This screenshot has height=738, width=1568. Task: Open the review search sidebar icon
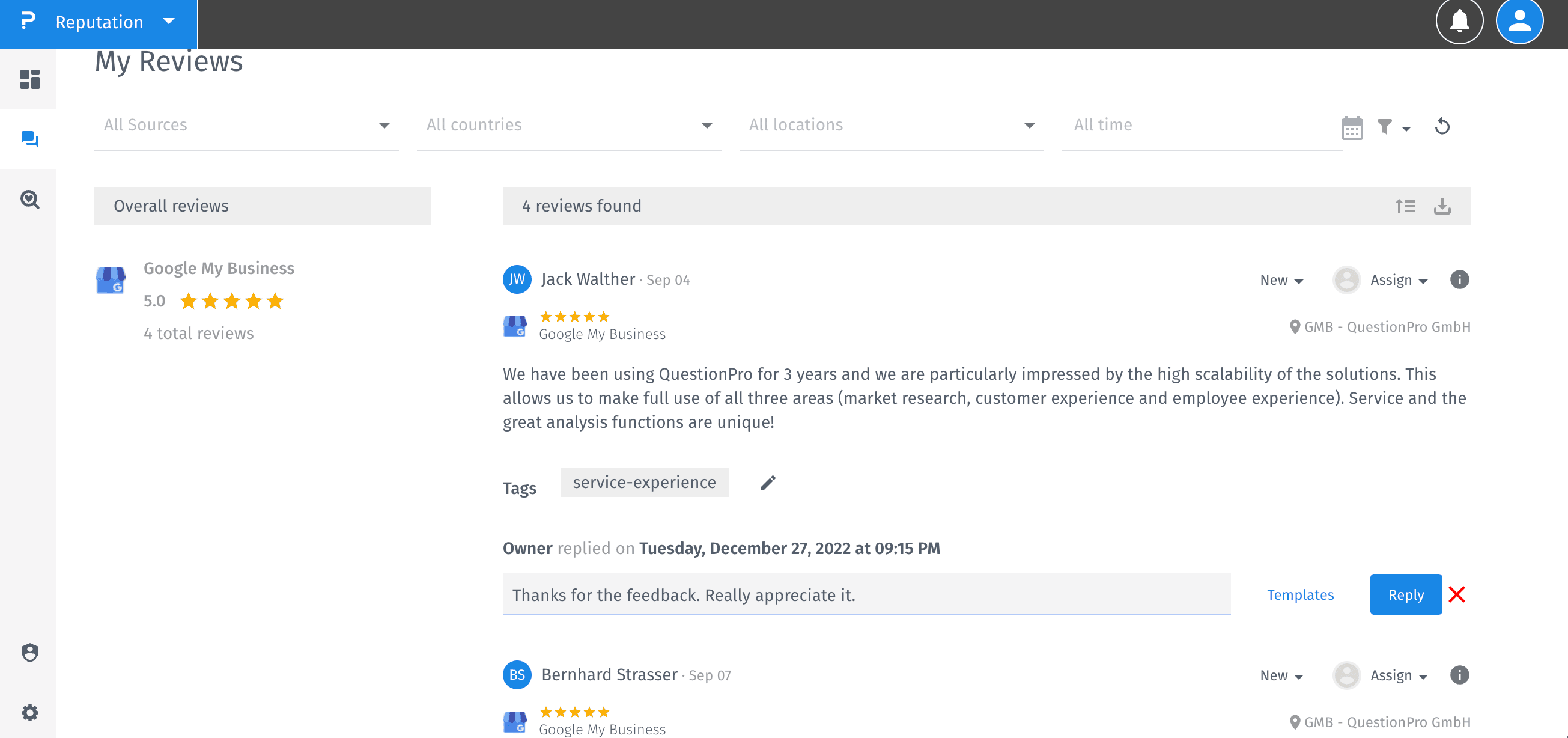[x=29, y=200]
